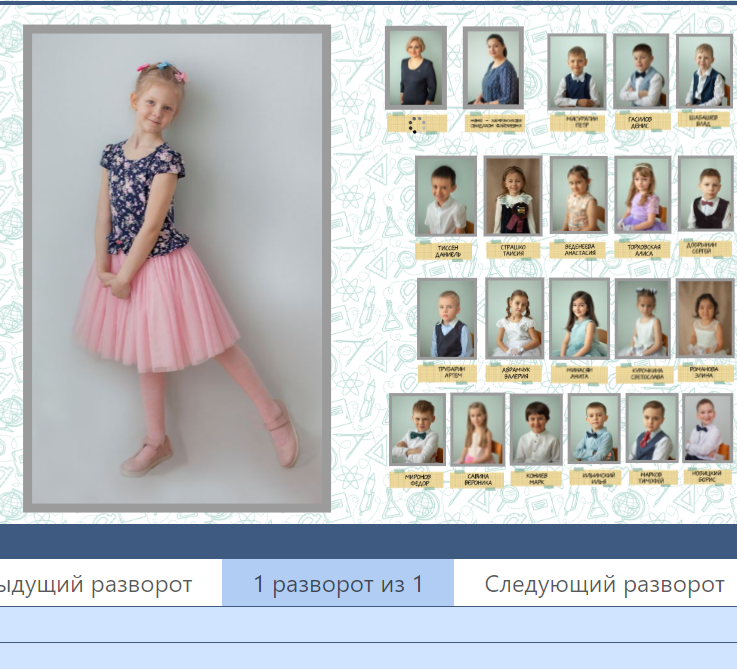The height and width of the screenshot is (669, 737).
Task: Select the photo captioned Гасилов Денис
Action: tap(641, 71)
